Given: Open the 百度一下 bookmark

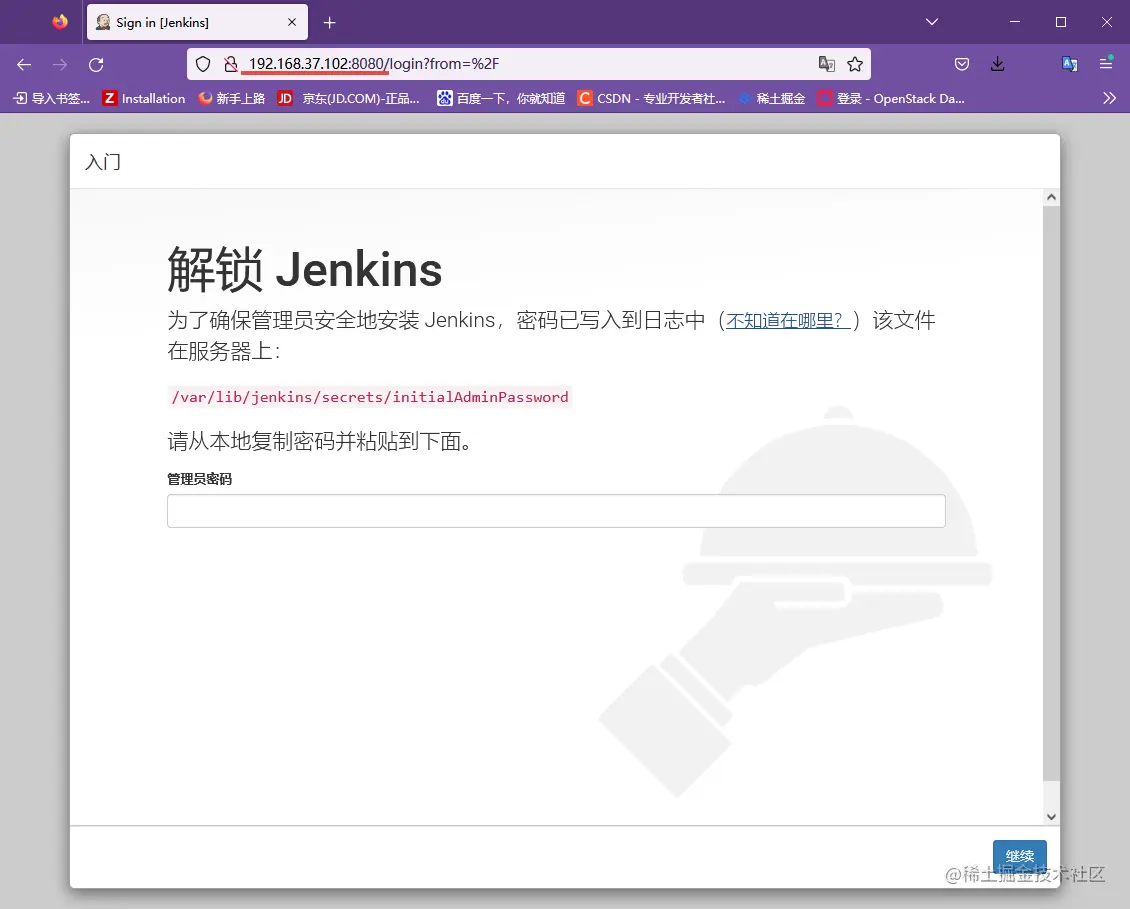Looking at the screenshot, I should tap(501, 99).
